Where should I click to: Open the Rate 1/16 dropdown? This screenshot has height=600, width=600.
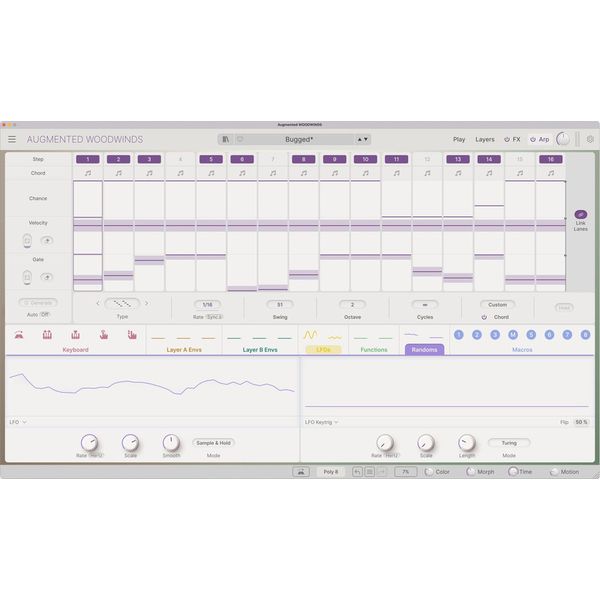coord(207,305)
